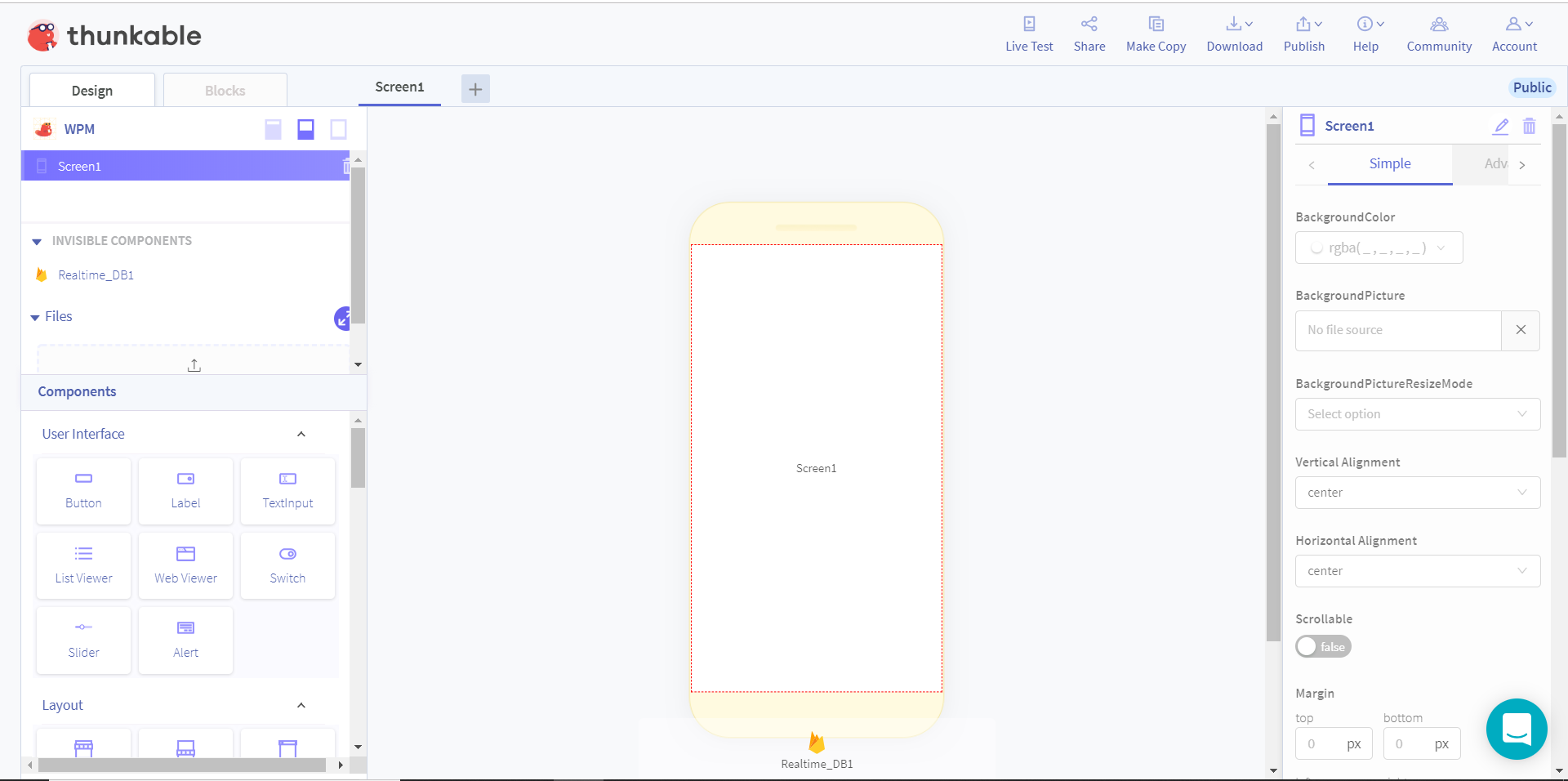Add a Slider component

coord(83,640)
